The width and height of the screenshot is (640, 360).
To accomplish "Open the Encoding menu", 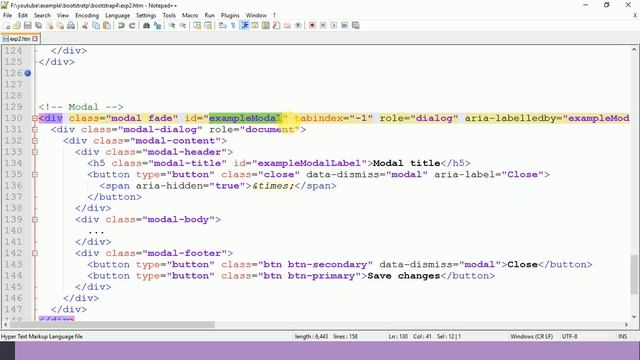I will 87,15.
